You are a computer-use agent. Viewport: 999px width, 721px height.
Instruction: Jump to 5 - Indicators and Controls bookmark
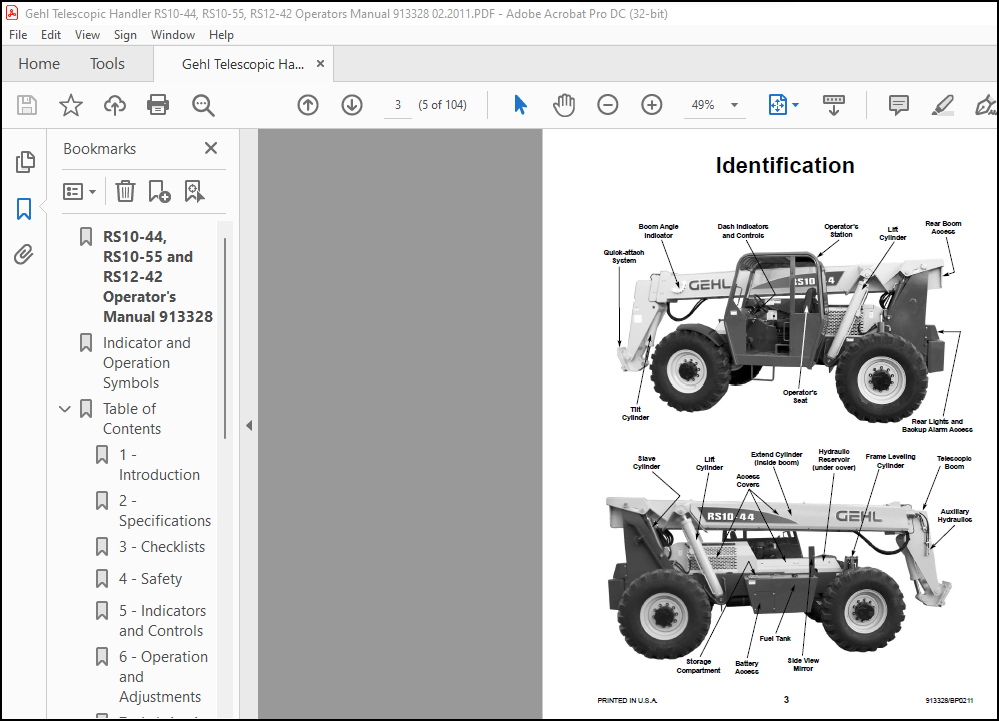[162, 621]
